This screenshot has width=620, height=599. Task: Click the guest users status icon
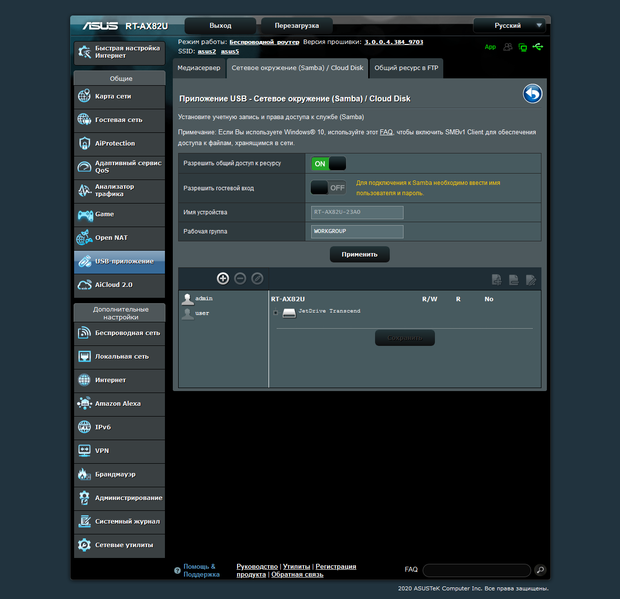[508, 47]
